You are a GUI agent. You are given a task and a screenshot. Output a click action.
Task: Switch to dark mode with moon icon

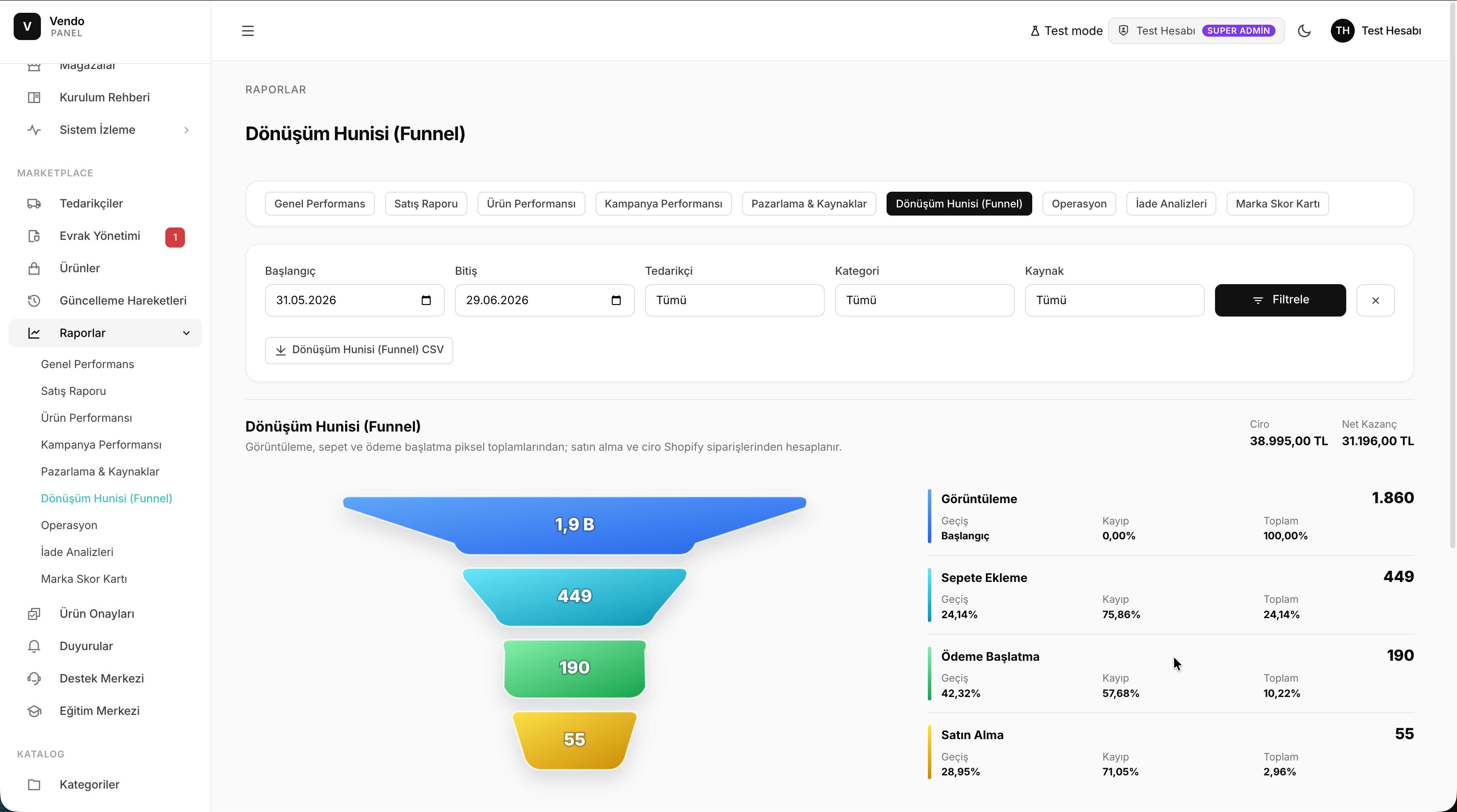click(x=1304, y=31)
